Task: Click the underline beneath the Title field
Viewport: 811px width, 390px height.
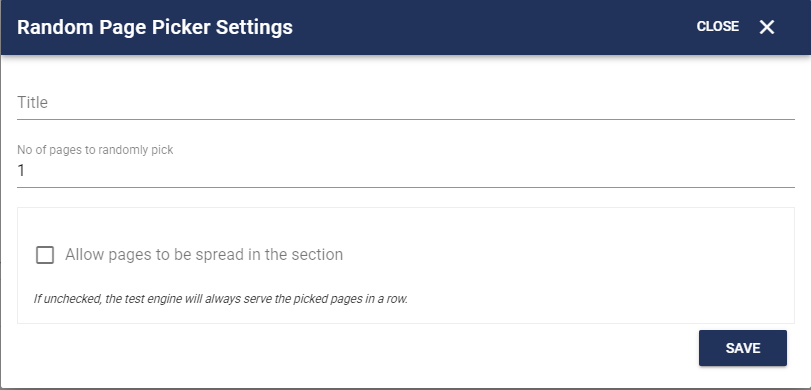Action: [x=406, y=119]
